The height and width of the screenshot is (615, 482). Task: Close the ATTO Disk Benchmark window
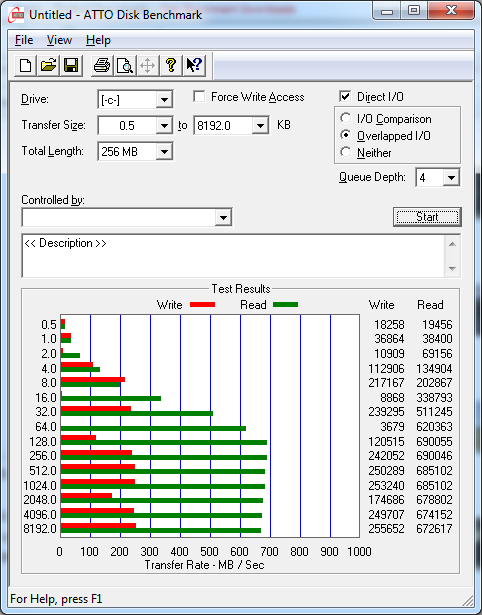[x=451, y=11]
